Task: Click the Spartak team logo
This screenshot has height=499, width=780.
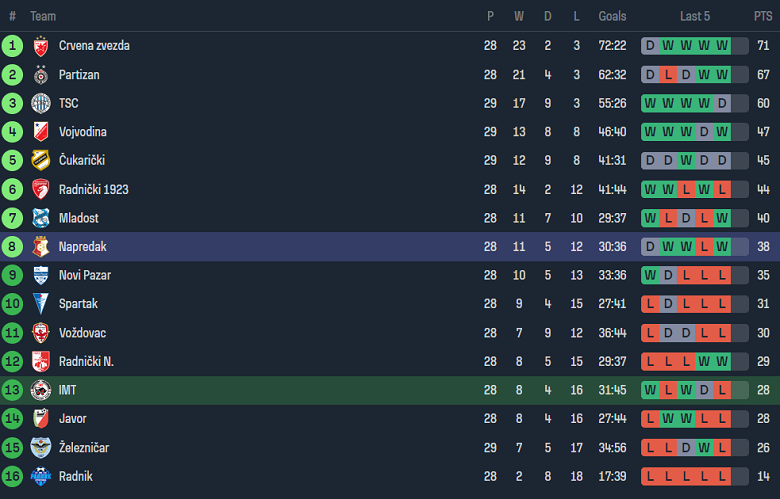Action: point(41,304)
